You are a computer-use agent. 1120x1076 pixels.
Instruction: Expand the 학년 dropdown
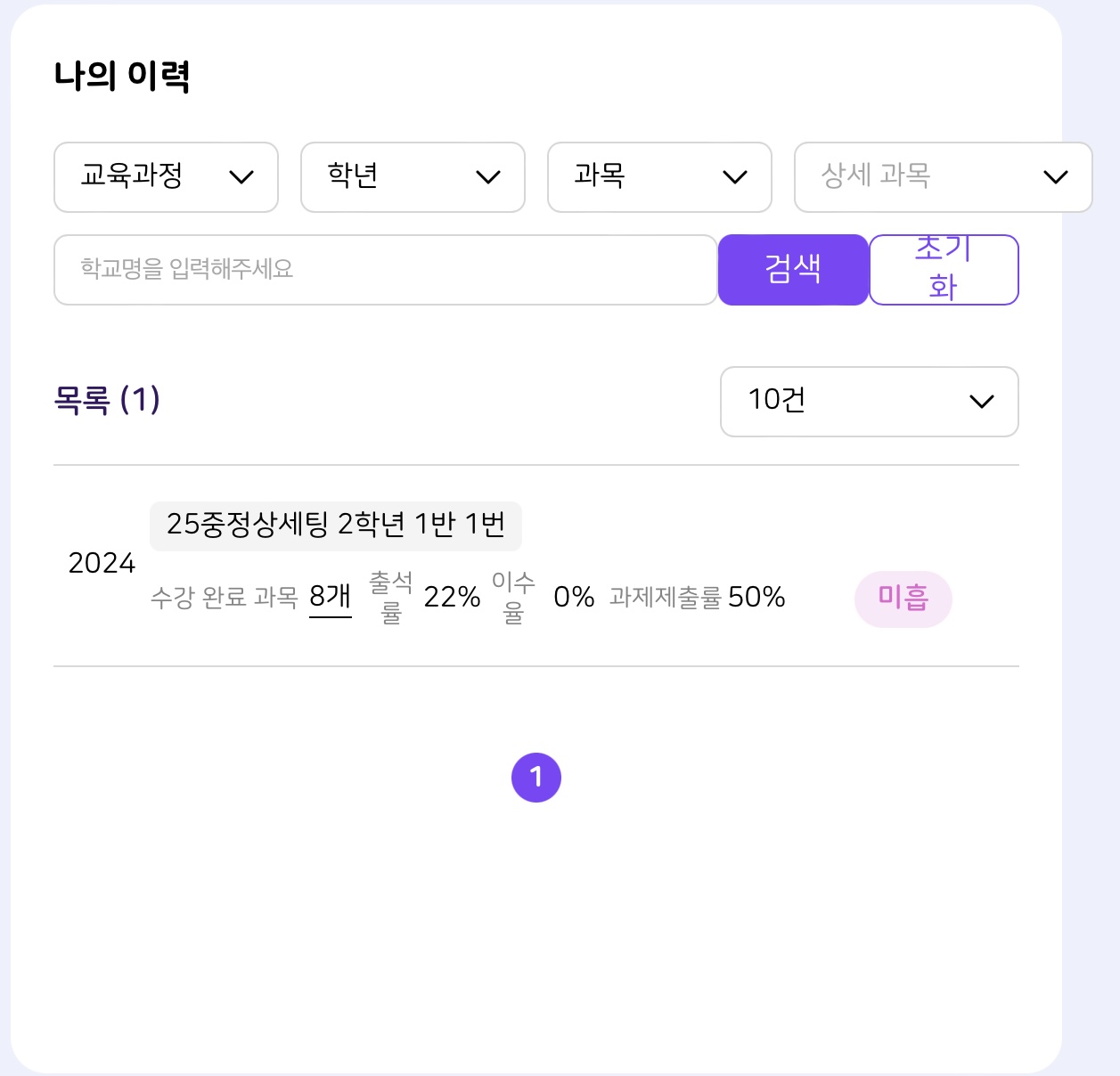click(413, 177)
